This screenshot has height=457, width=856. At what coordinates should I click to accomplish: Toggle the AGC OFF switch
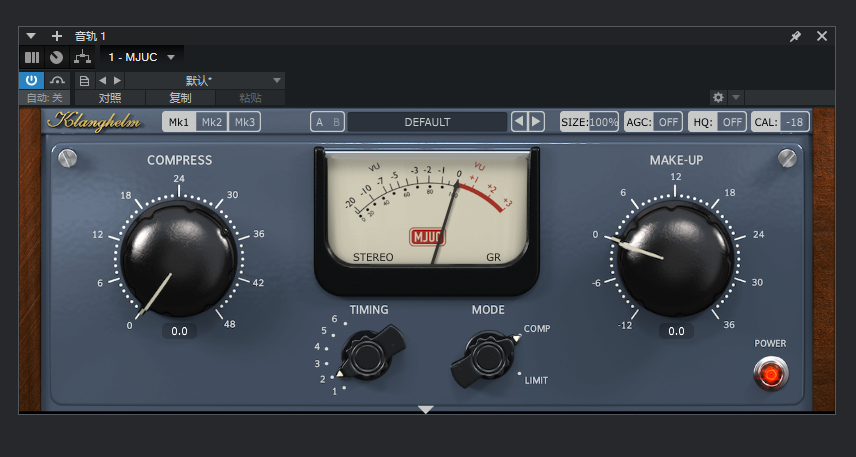653,122
